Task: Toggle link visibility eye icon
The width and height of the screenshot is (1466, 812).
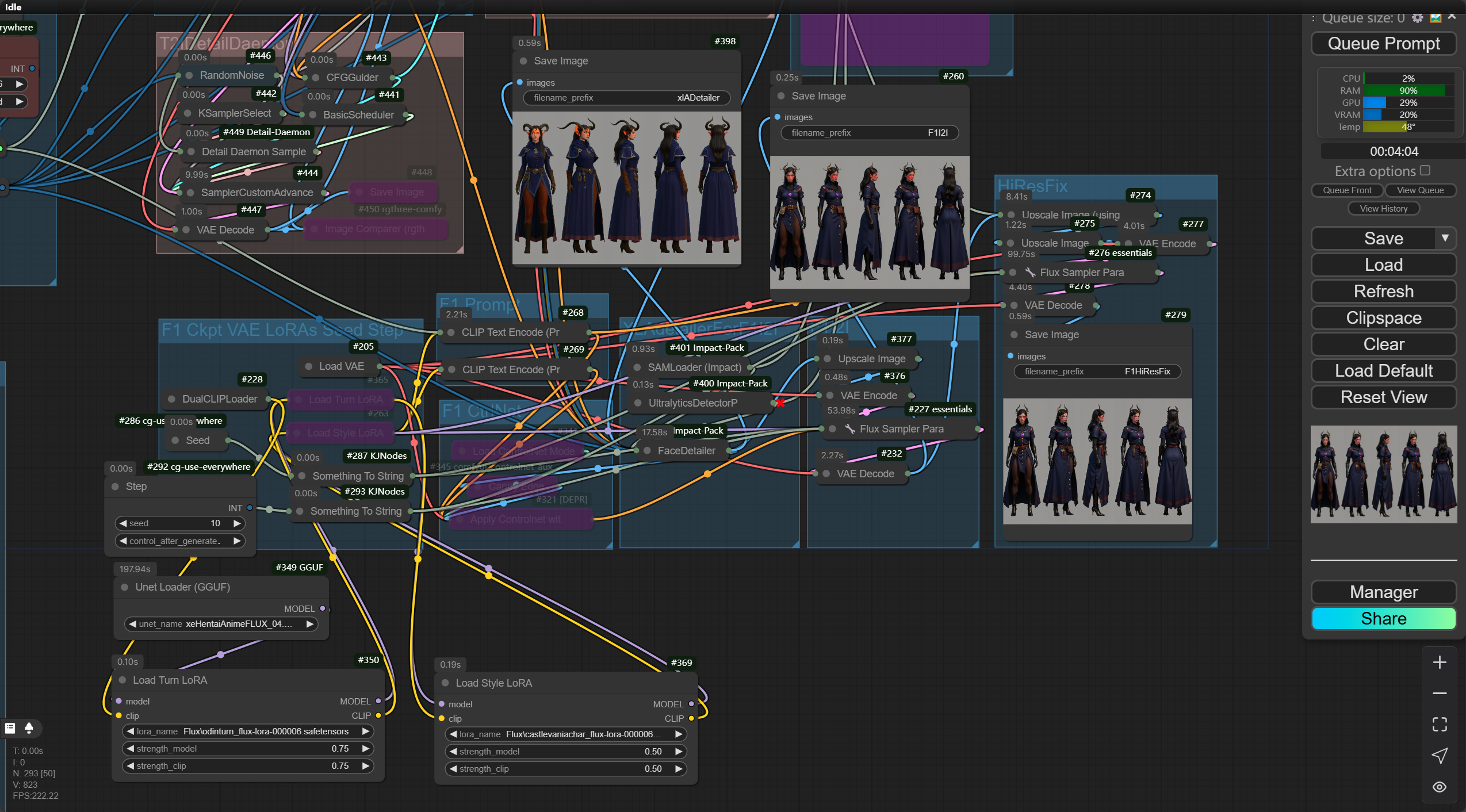Action: (x=1440, y=787)
